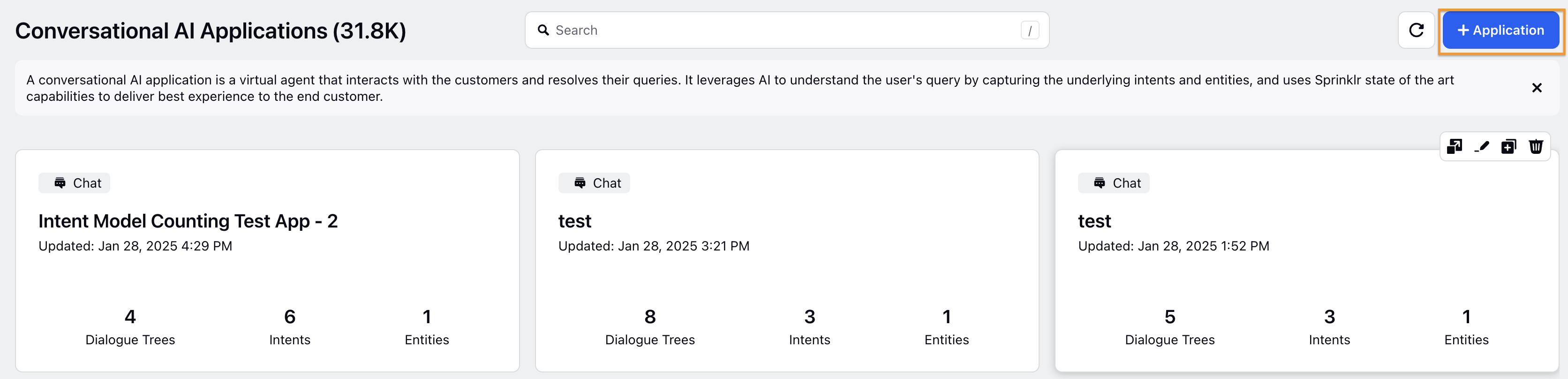Image resolution: width=1568 pixels, height=379 pixels.
Task: Click 6 Intents on Intent Model card
Action: pyautogui.click(x=290, y=327)
